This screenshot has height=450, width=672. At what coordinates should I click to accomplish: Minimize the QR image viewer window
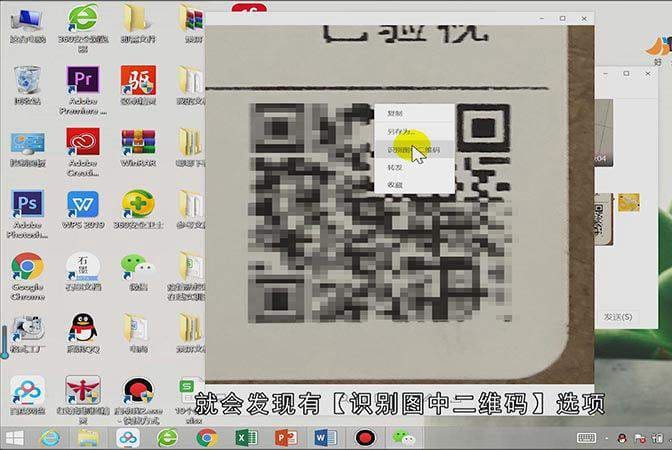click(x=542, y=18)
